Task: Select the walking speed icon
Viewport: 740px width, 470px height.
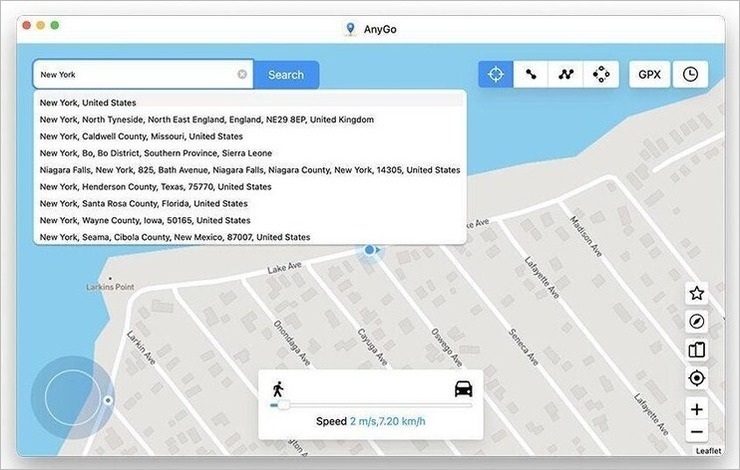Action: click(278, 389)
